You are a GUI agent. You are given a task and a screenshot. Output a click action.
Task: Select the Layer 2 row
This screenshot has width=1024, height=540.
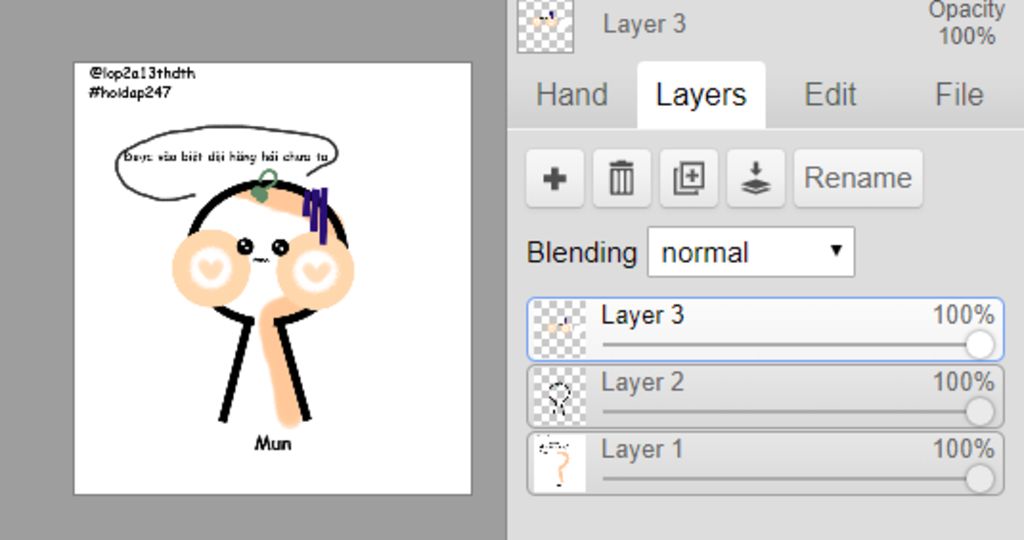(765, 396)
